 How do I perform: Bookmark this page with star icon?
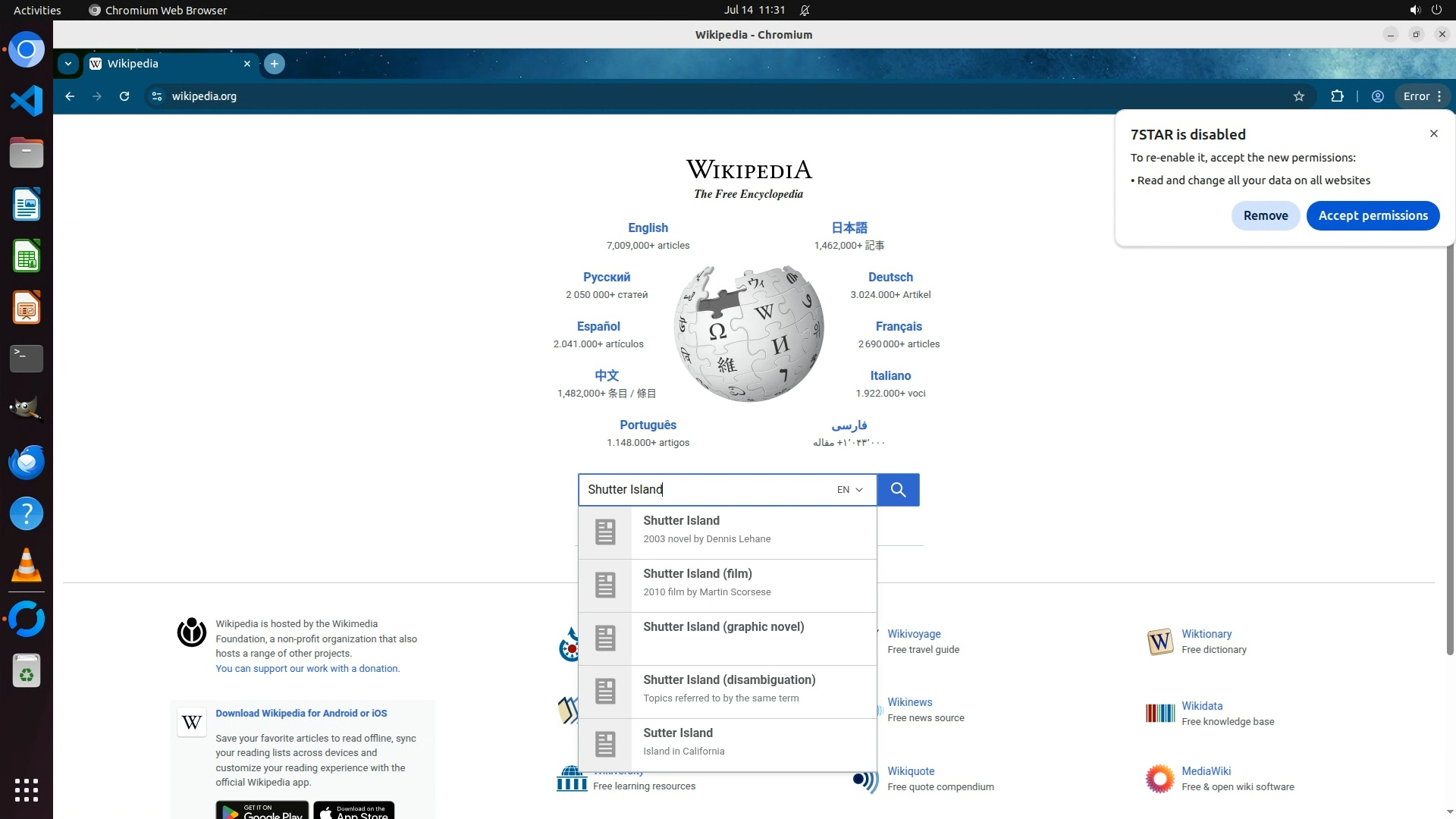tap(1299, 96)
